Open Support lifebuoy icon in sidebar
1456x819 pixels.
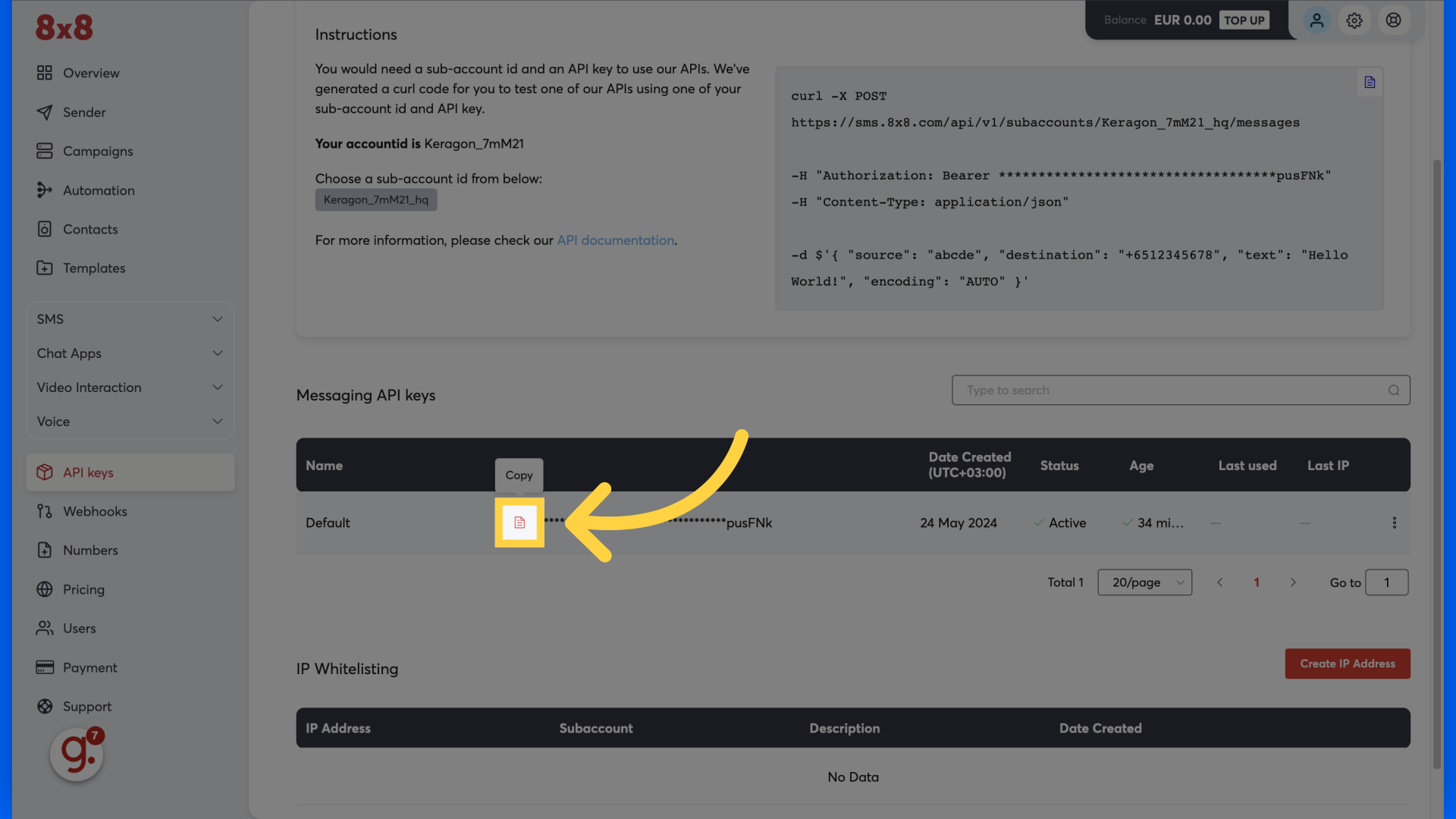(45, 706)
